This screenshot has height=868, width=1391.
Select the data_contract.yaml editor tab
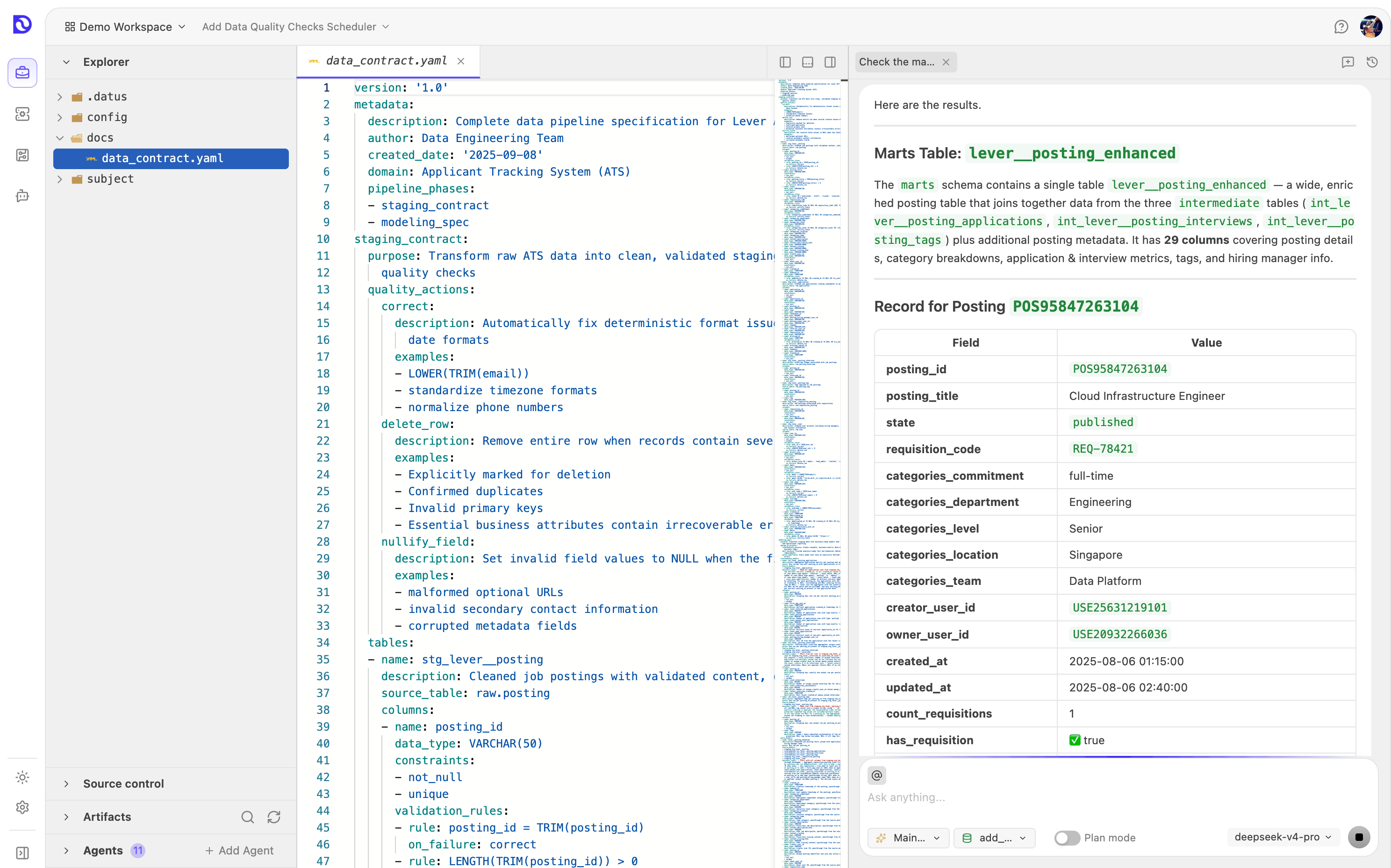[x=387, y=61]
